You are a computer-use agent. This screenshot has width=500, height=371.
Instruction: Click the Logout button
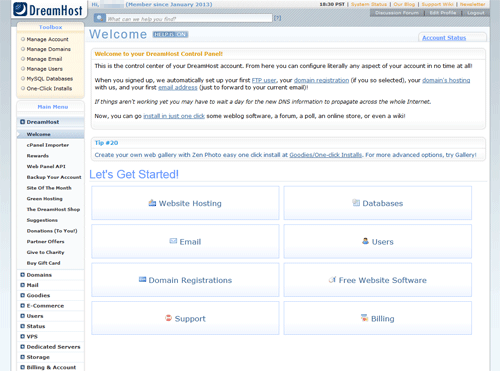[475, 13]
